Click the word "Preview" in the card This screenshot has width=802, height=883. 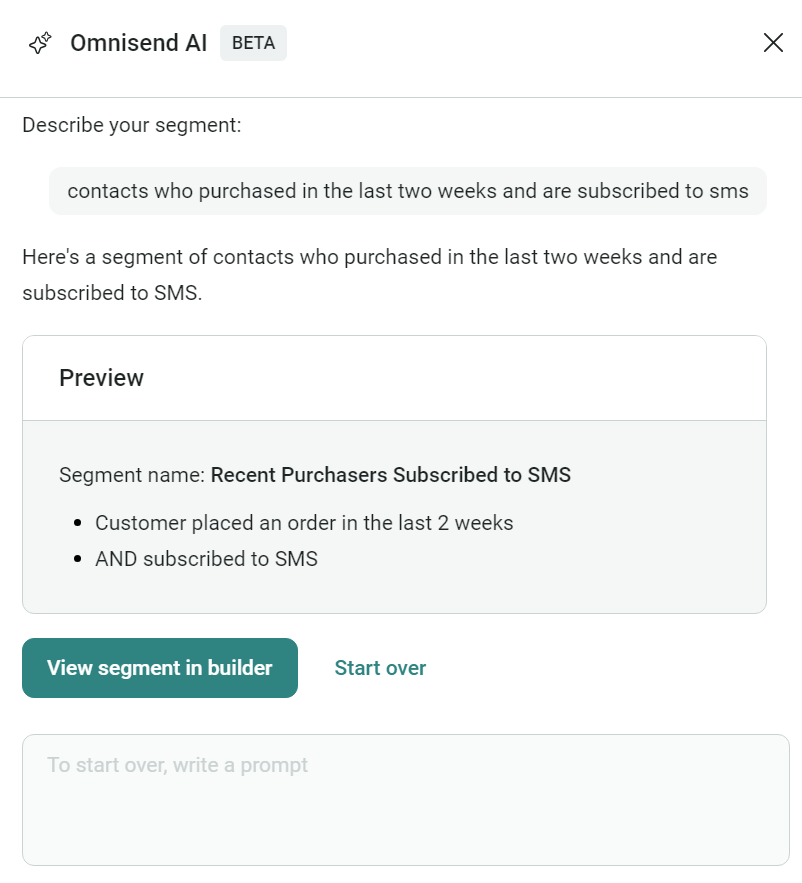[x=101, y=378]
